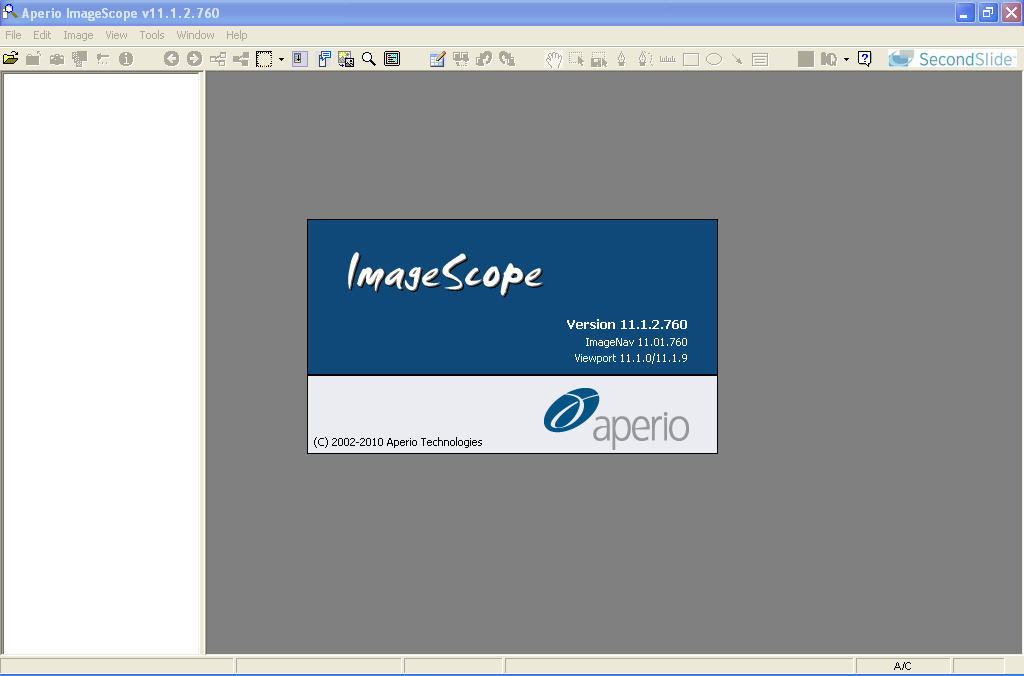Expand dropdown arrow beside the help icon
Viewport: 1024px width, 676px height.
(846, 59)
